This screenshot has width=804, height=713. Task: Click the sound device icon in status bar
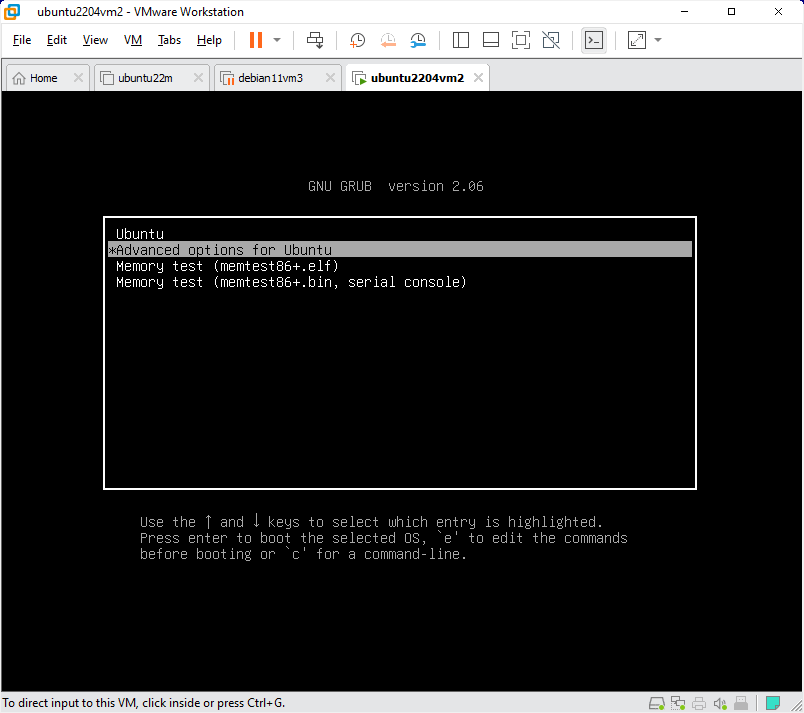pyautogui.click(x=720, y=703)
